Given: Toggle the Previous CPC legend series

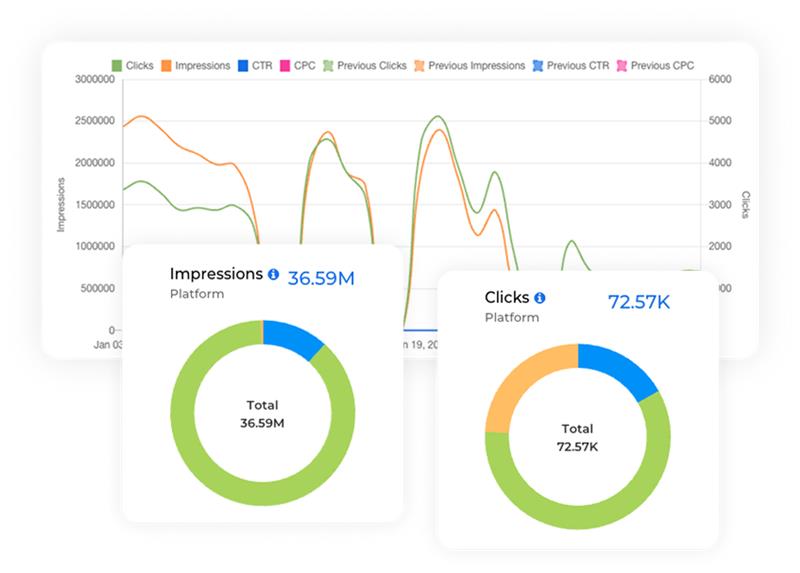Looking at the screenshot, I should pos(655,66).
